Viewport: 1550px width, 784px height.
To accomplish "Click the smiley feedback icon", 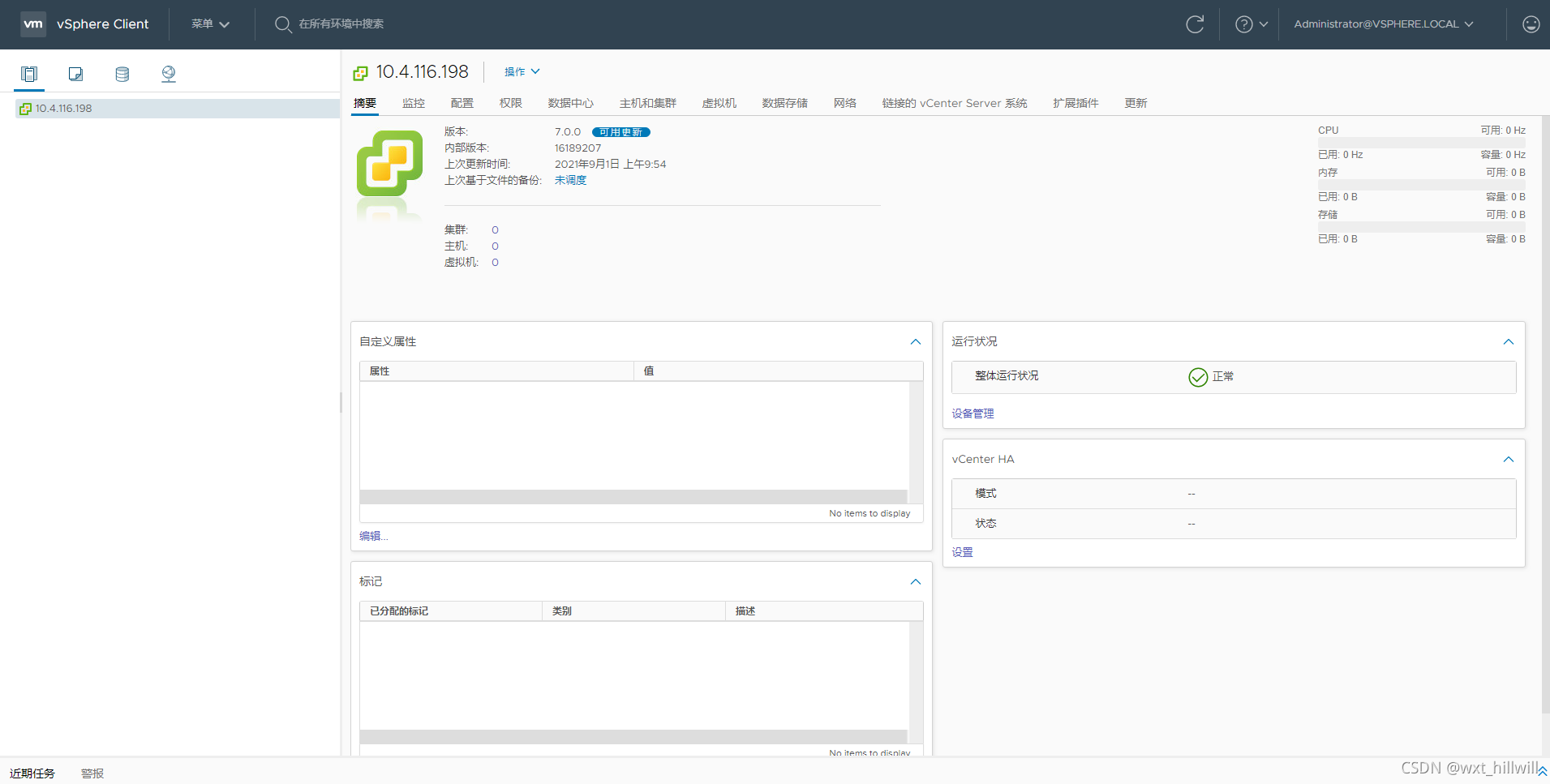I will tap(1531, 24).
